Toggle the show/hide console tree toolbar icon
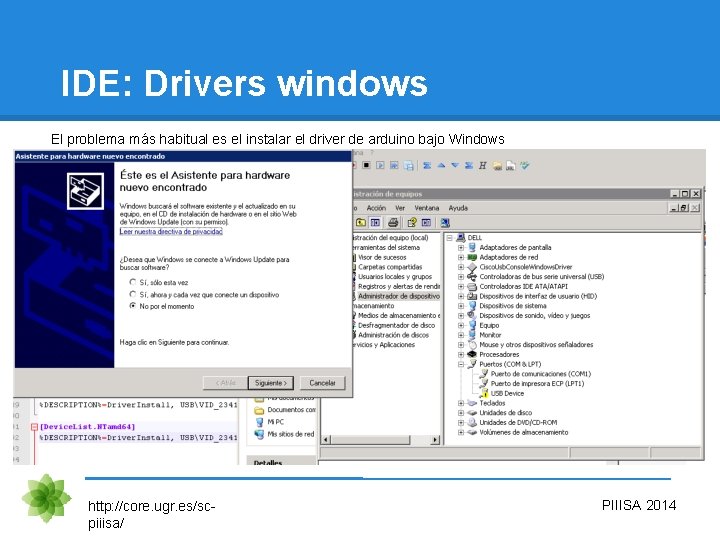Screen dimensions: 720x540 click(375, 223)
